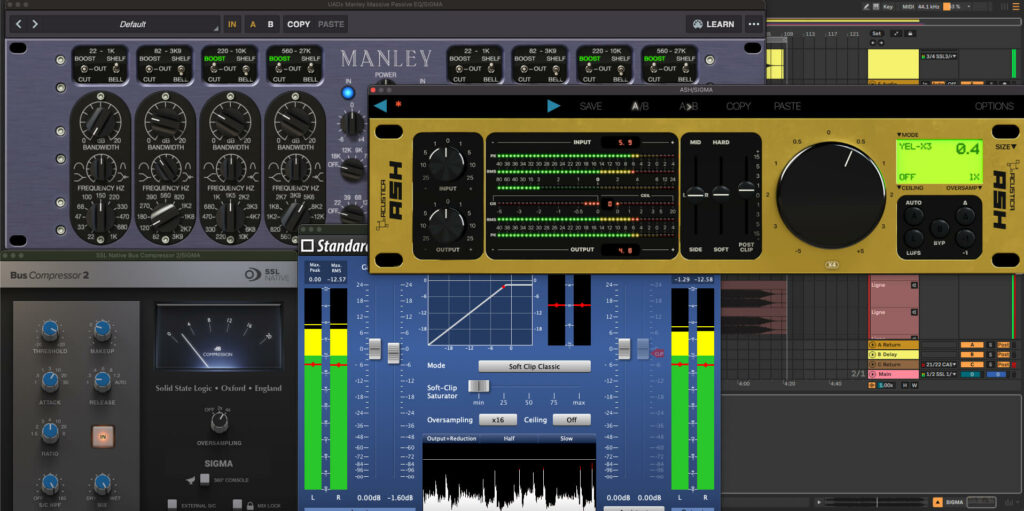Image resolution: width=1024 pixels, height=511 pixels.
Task: Adjust the bandwidth knob of left 560-27K band
Action: click(x=294, y=169)
